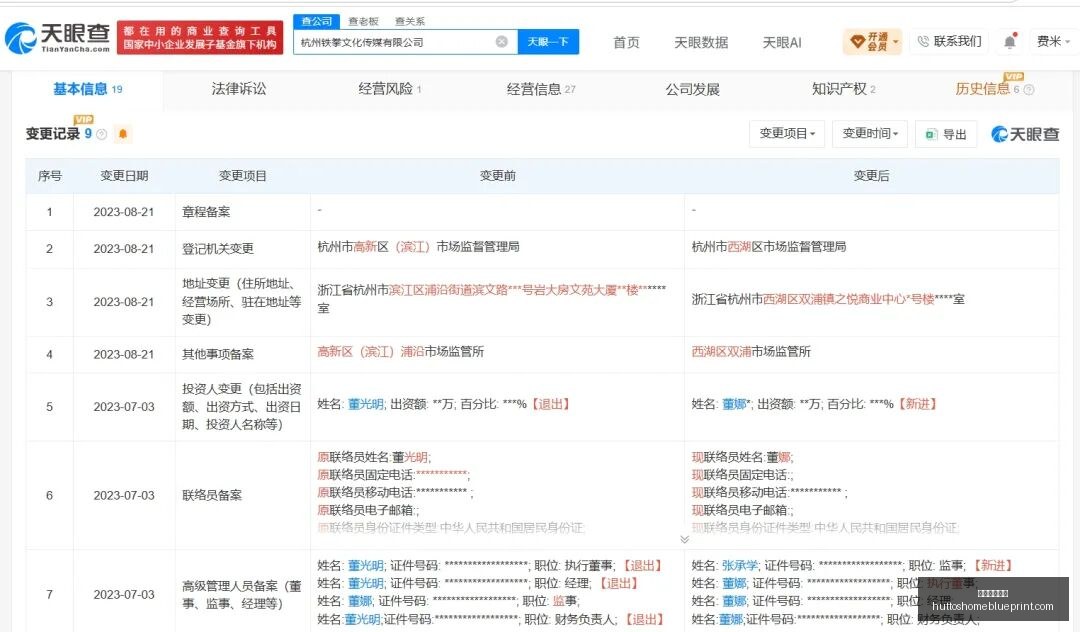
Task: Click the 变更项目 column header
Action: pos(242,176)
